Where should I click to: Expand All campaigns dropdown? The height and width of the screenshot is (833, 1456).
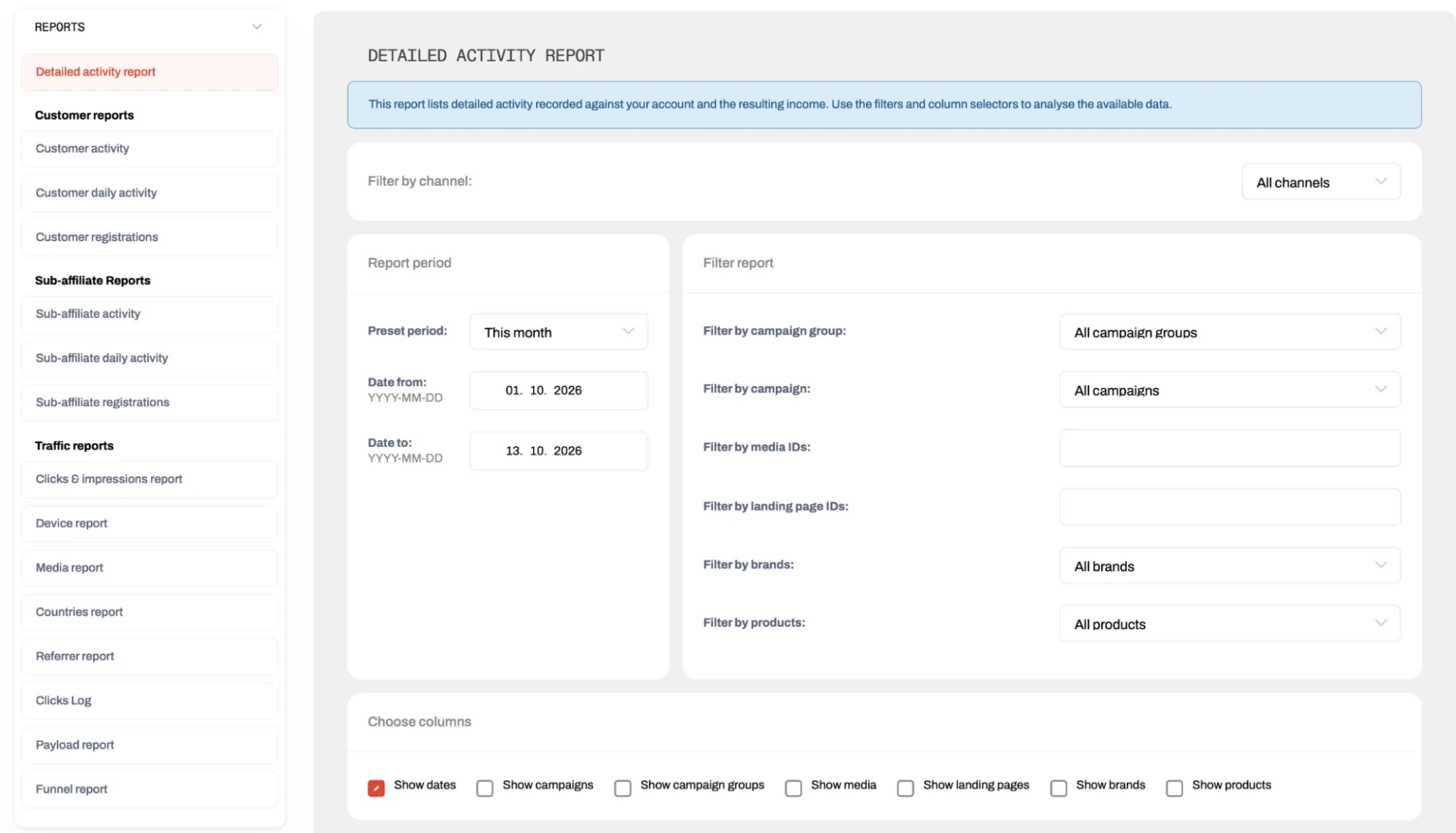pyautogui.click(x=1230, y=390)
